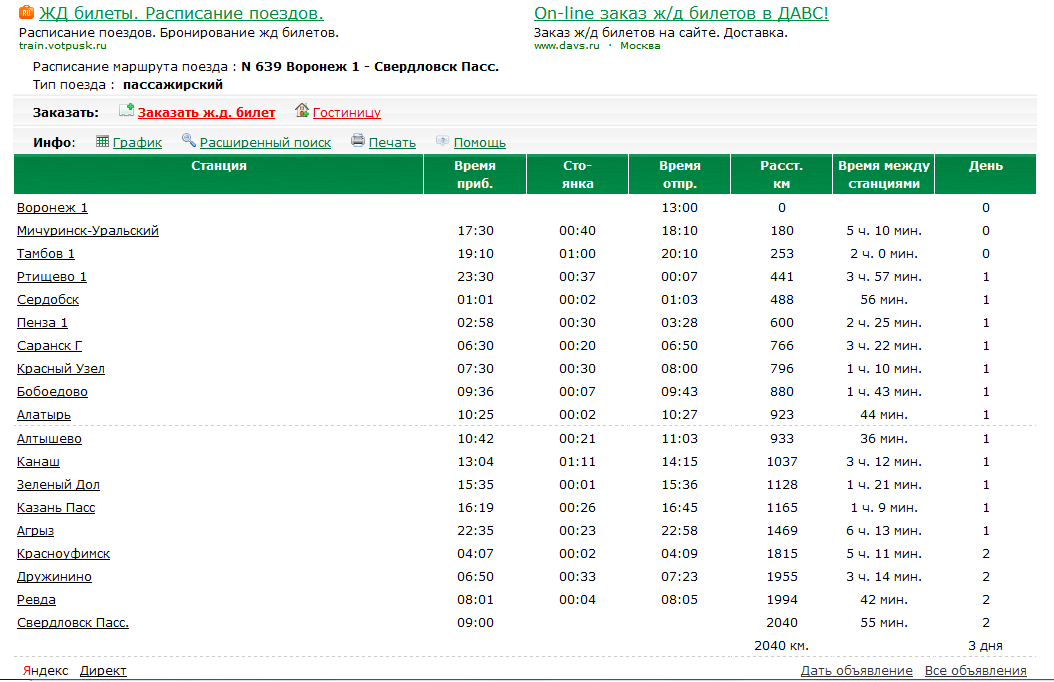This screenshot has height=682, width=1054.
Task: Open the Все объявления link
Action: pyautogui.click(x=975, y=671)
